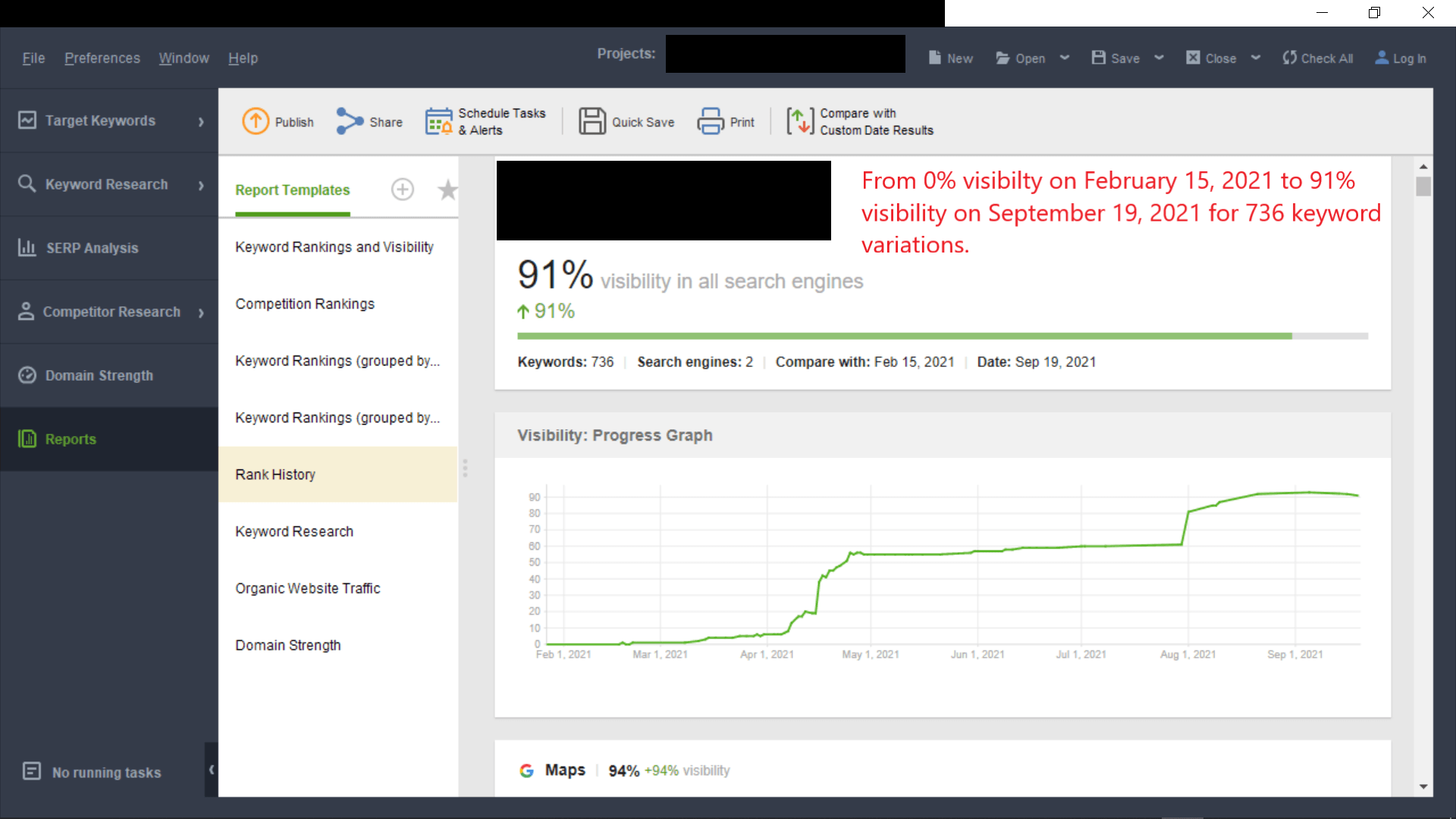Click the SERP Analysis bar chart icon
Image resolution: width=1456 pixels, height=819 pixels.
point(27,248)
